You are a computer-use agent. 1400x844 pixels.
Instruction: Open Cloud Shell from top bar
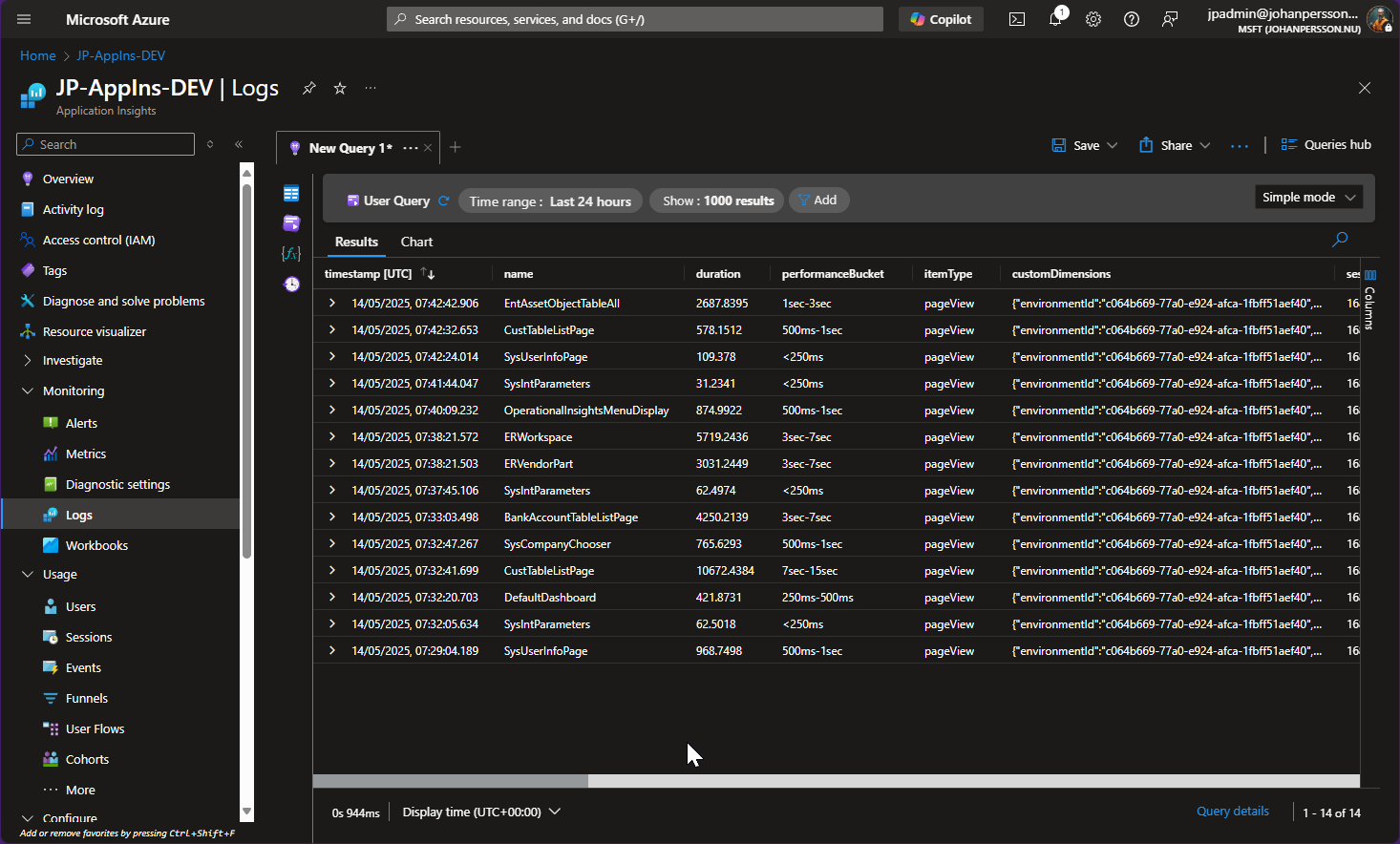pos(1017,19)
